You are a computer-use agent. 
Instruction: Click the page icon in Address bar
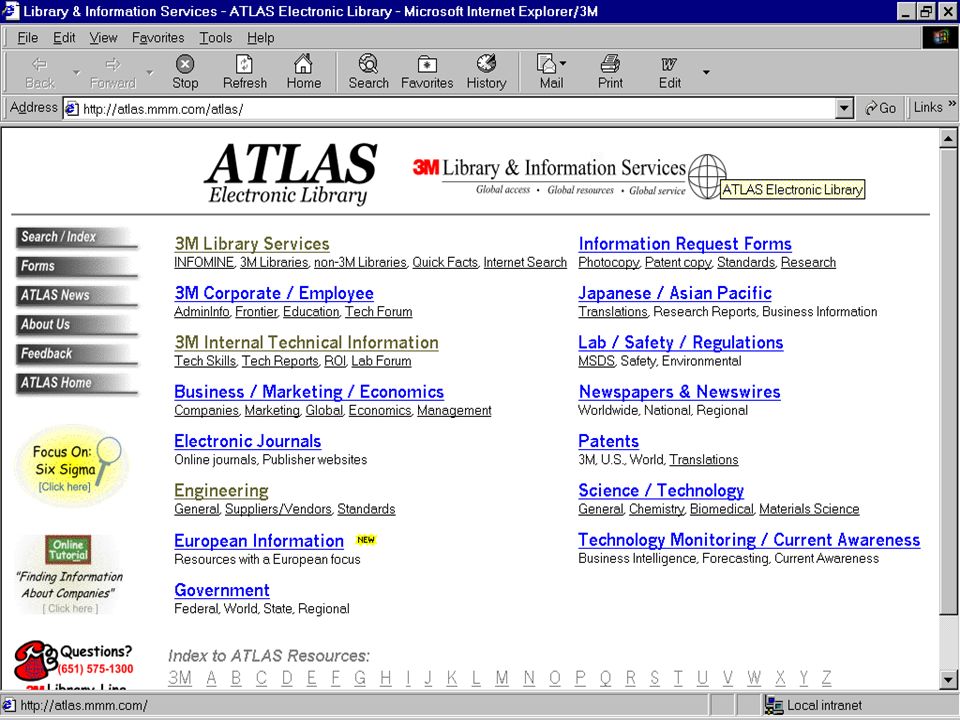pos(72,109)
